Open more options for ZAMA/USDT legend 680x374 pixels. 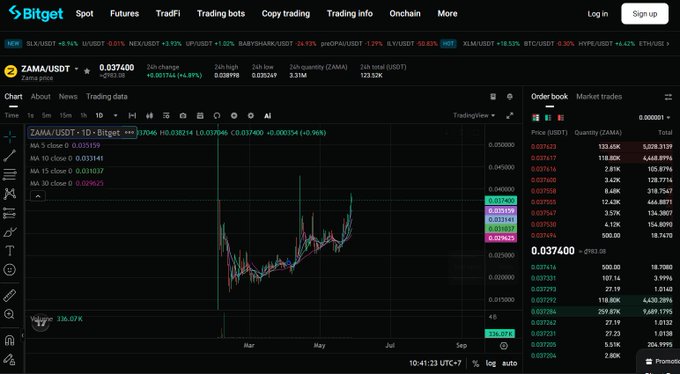tap(129, 133)
